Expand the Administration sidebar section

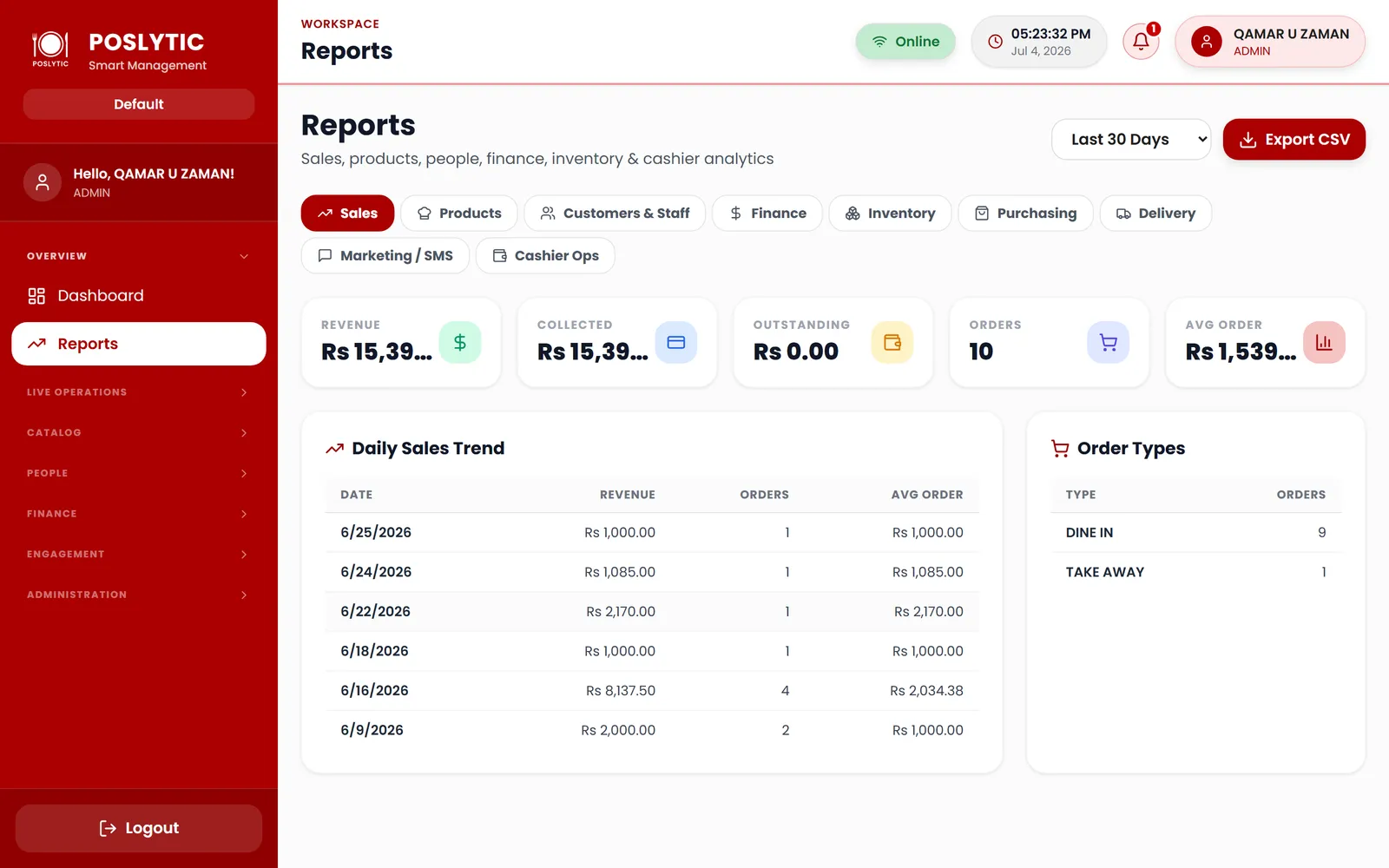(139, 595)
